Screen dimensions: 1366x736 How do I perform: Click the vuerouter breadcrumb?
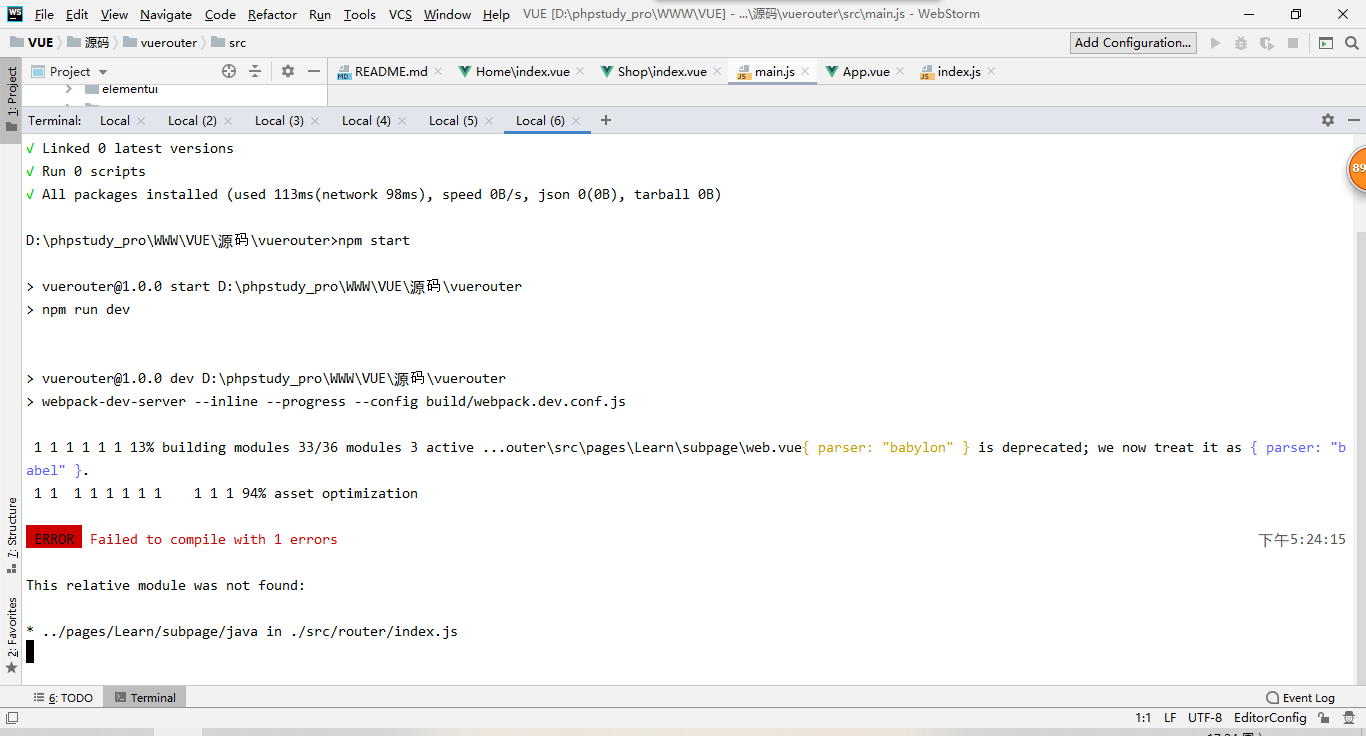coord(160,43)
